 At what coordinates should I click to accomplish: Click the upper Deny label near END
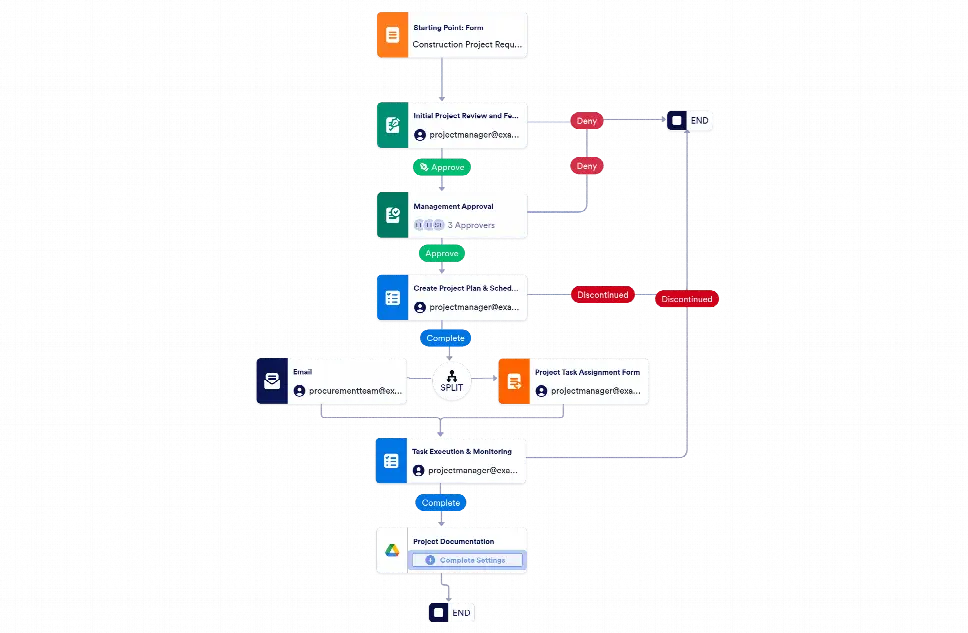point(586,121)
